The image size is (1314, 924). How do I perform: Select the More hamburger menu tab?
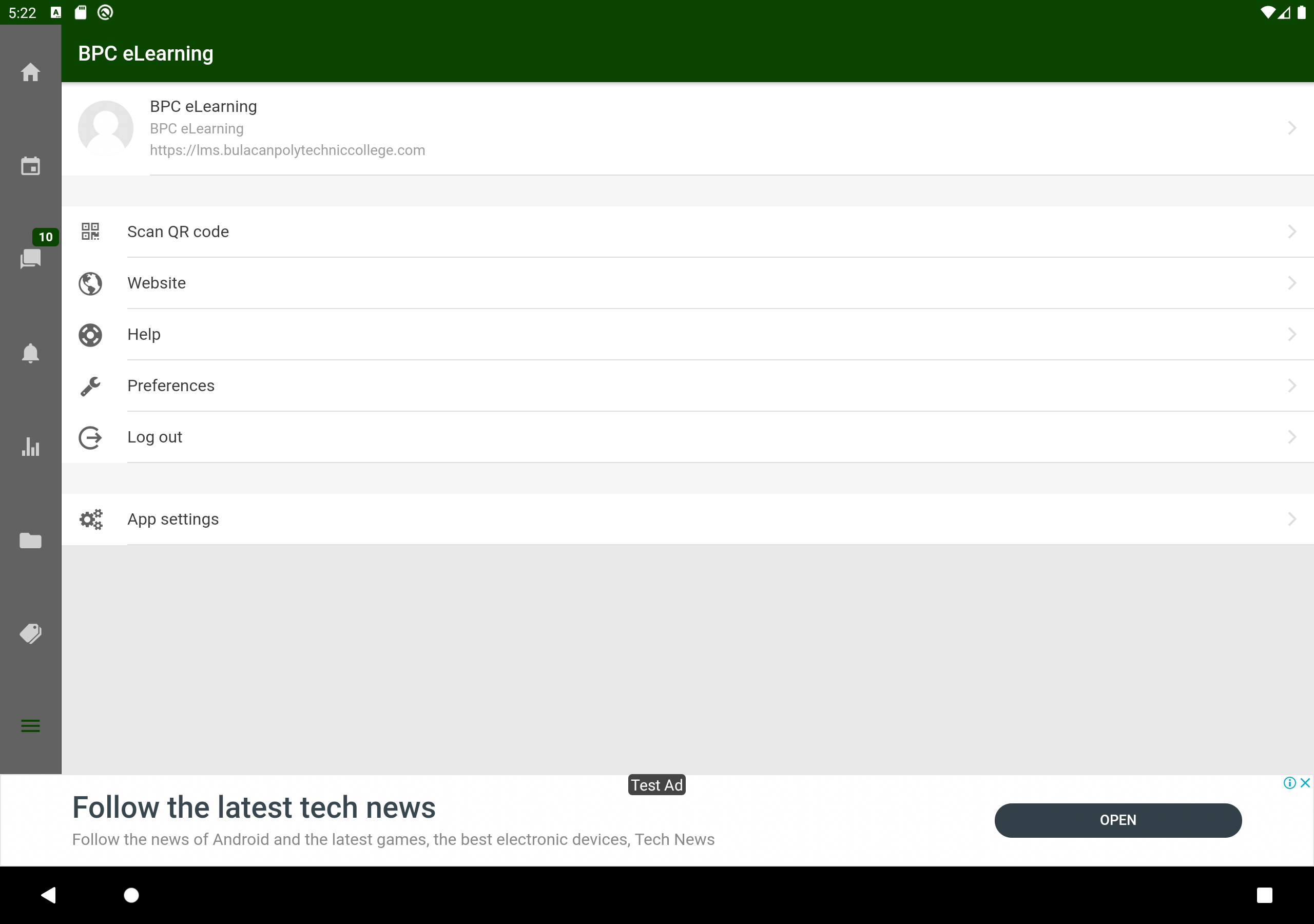point(30,726)
